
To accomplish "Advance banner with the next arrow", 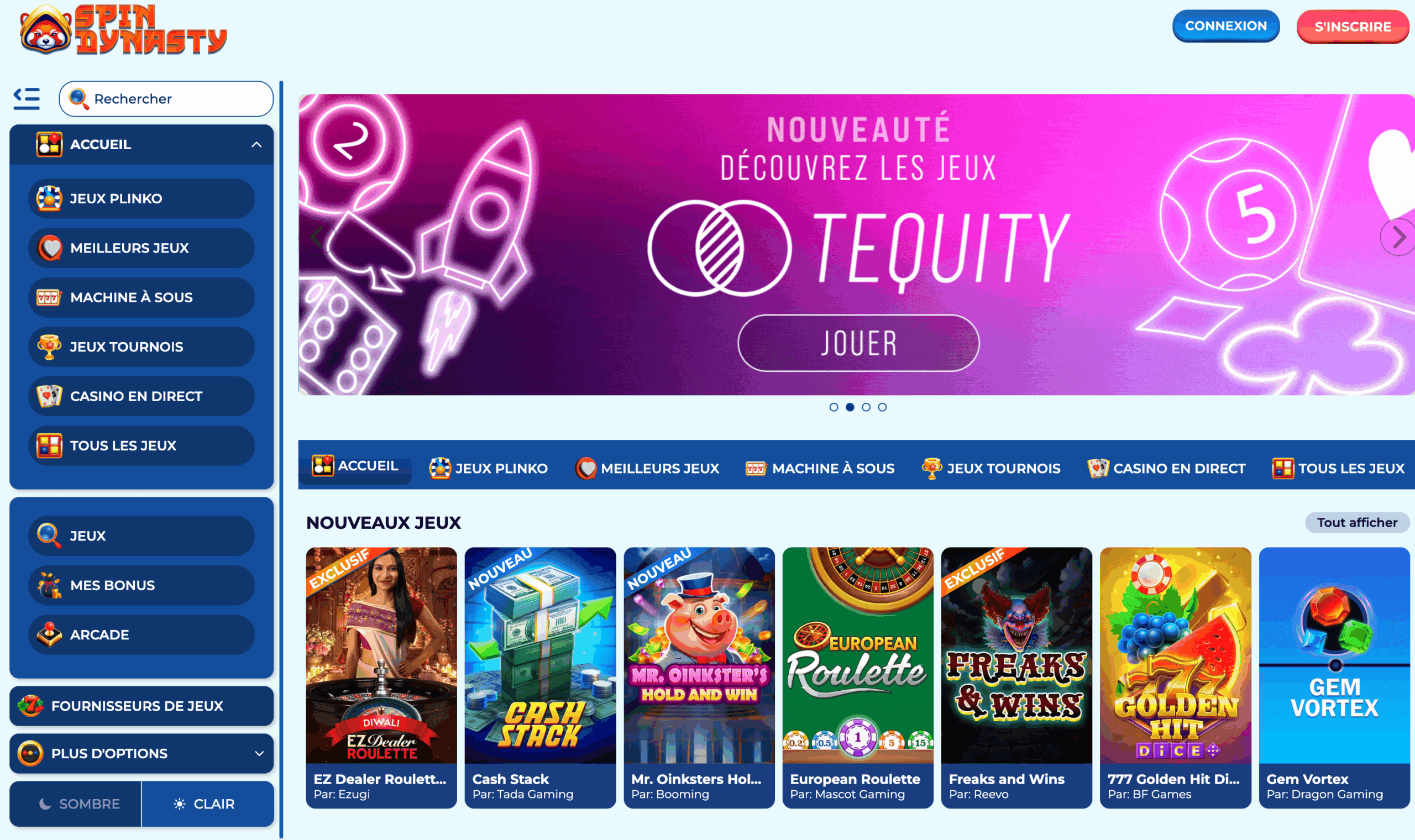I will (x=1398, y=237).
